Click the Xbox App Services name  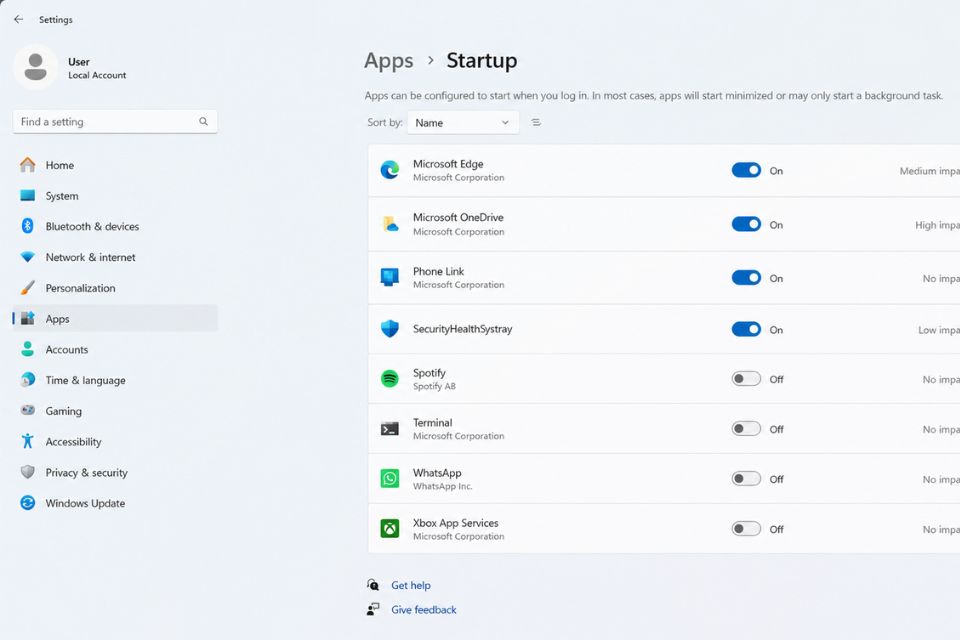pyautogui.click(x=456, y=522)
